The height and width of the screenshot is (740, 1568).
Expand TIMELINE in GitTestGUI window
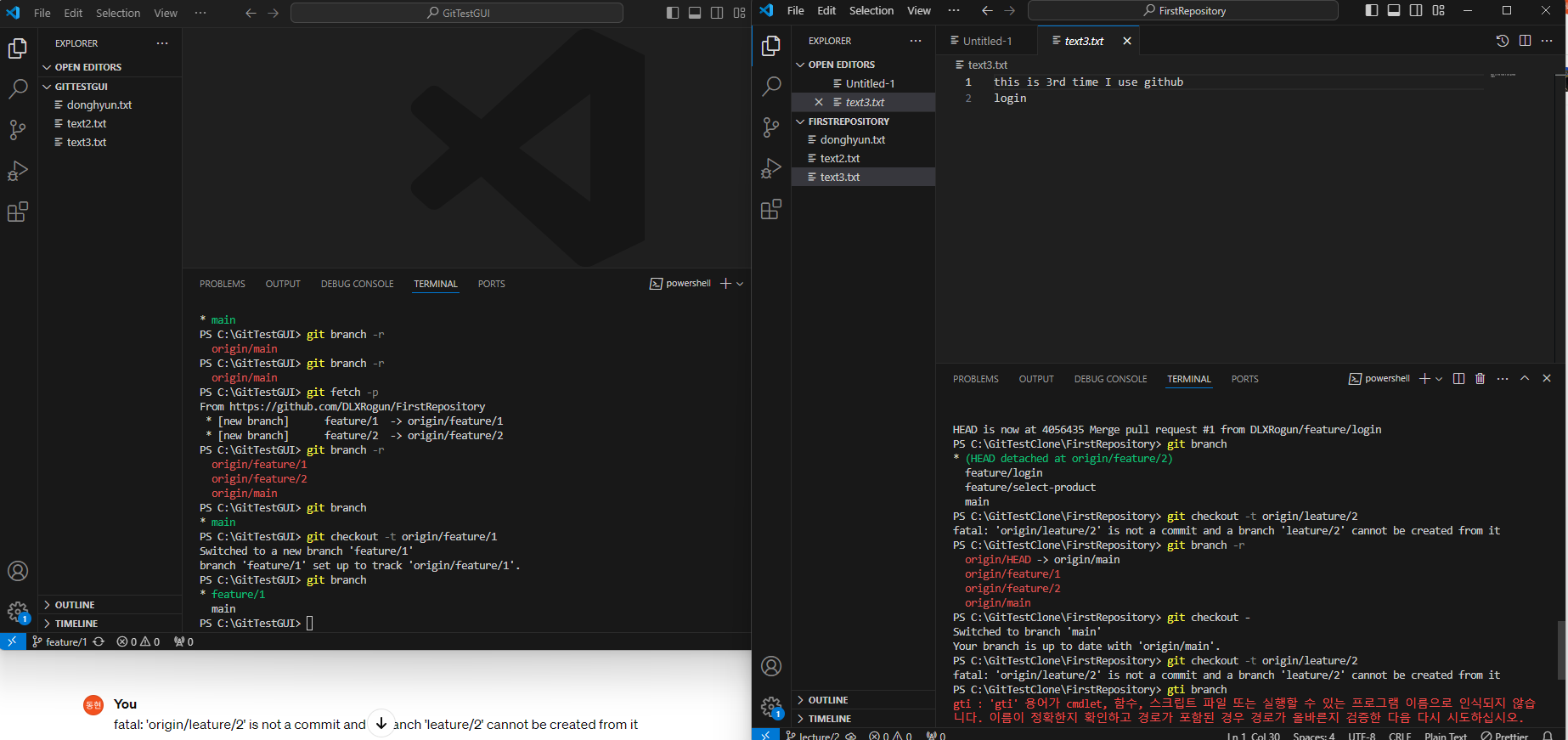(110, 624)
